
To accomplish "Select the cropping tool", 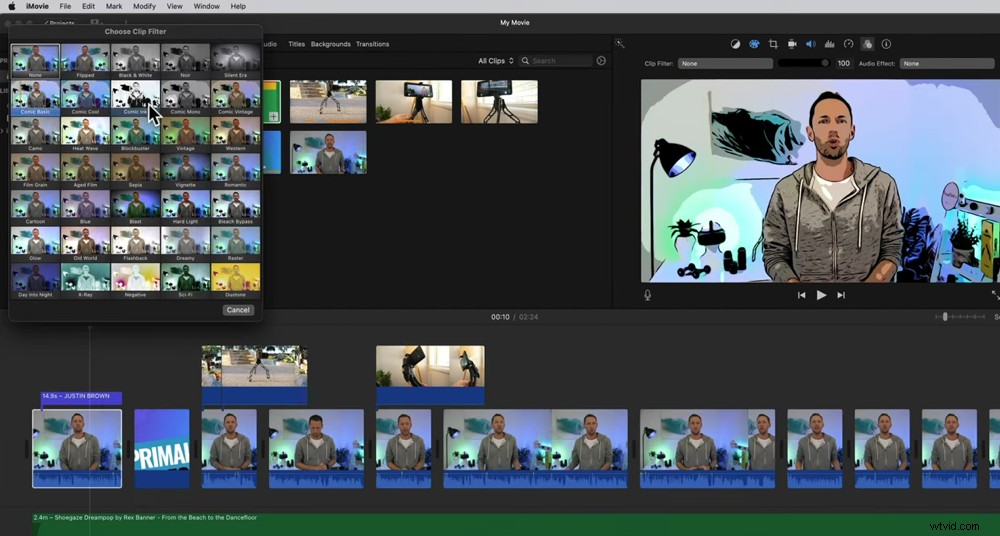I will [773, 44].
